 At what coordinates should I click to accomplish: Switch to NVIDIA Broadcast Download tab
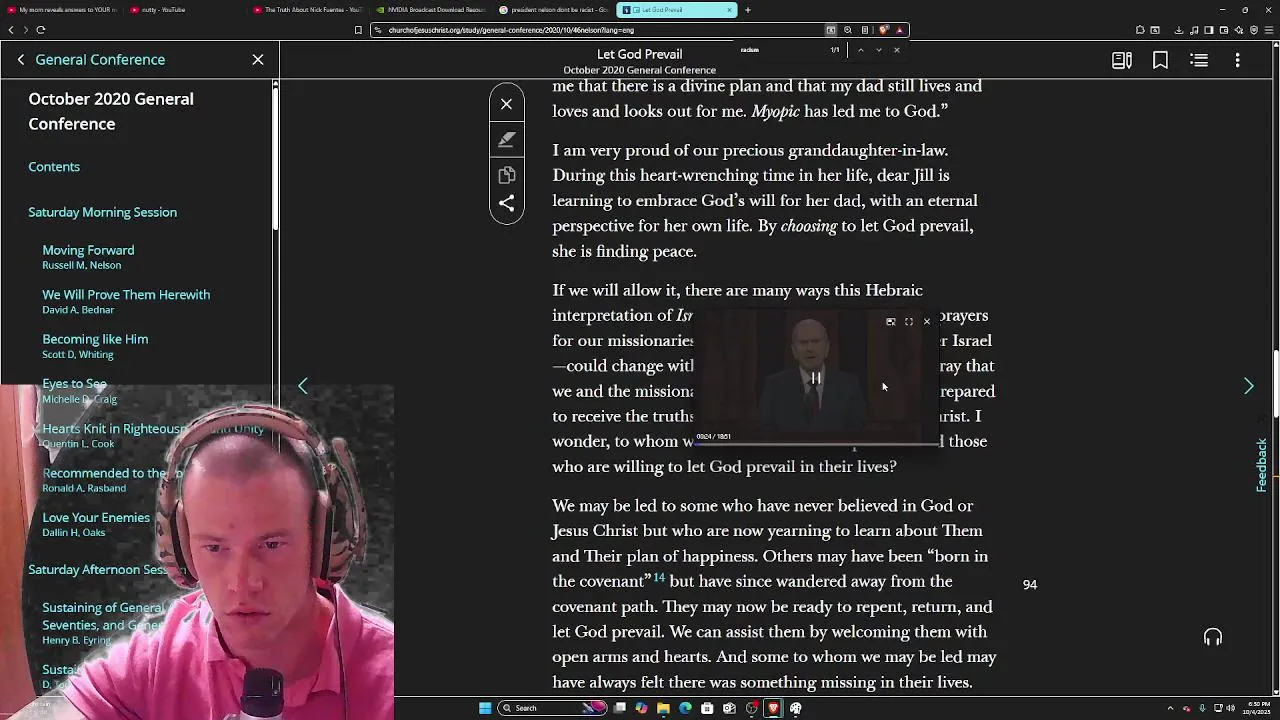point(430,10)
